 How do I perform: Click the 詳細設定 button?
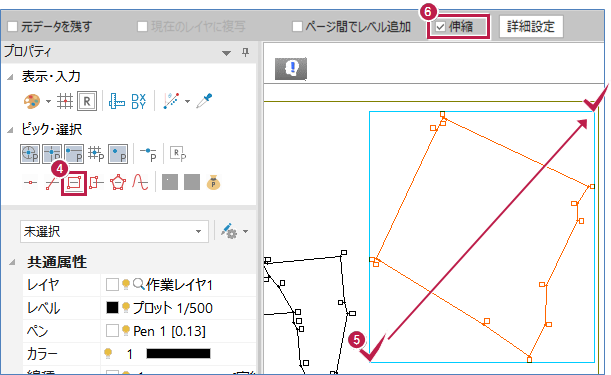[531, 27]
